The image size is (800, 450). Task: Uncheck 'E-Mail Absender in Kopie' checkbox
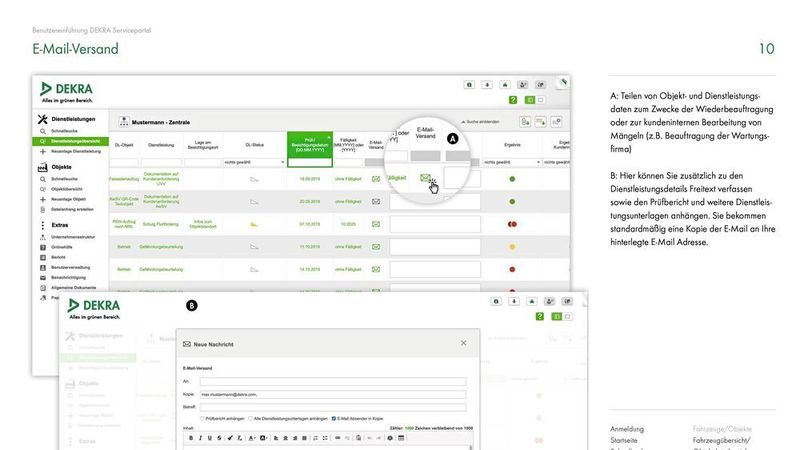click(334, 418)
